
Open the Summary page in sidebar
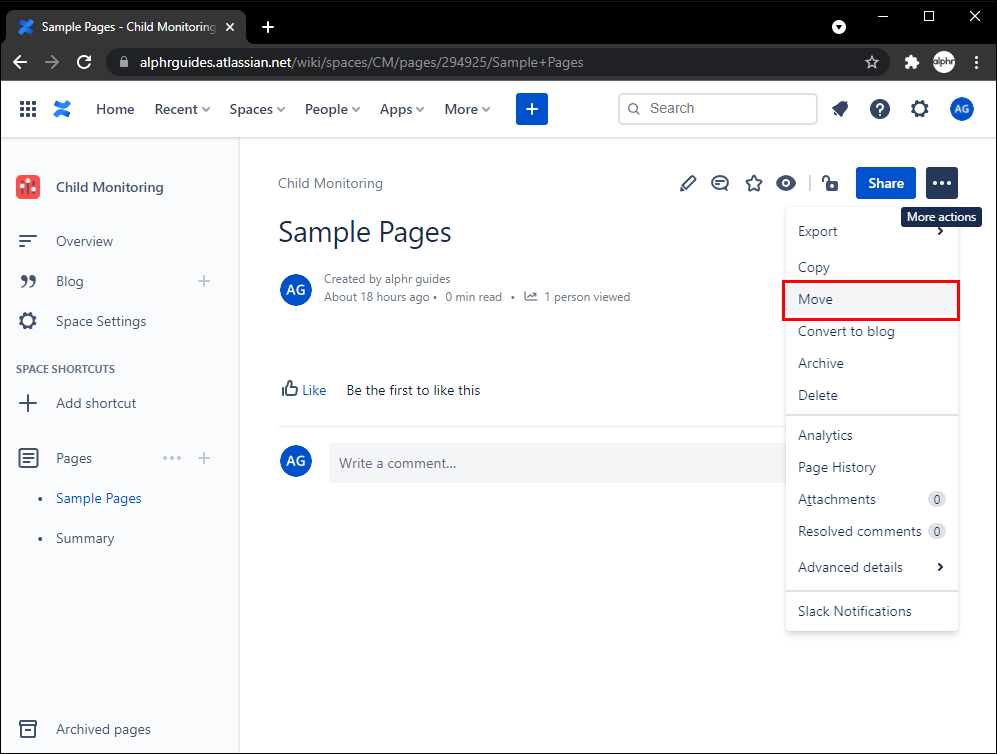coord(85,538)
